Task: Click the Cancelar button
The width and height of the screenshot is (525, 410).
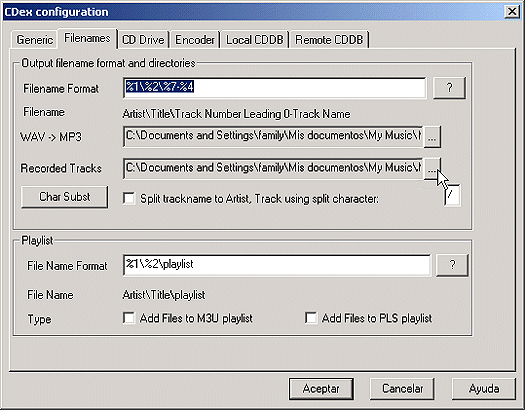Action: click(402, 389)
